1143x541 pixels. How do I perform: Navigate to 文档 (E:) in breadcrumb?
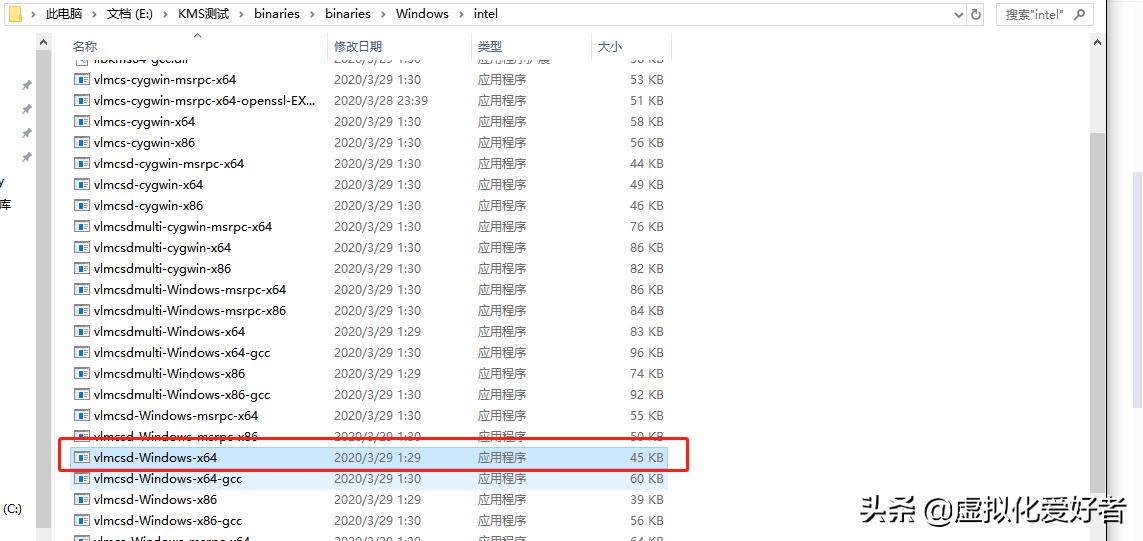[130, 14]
